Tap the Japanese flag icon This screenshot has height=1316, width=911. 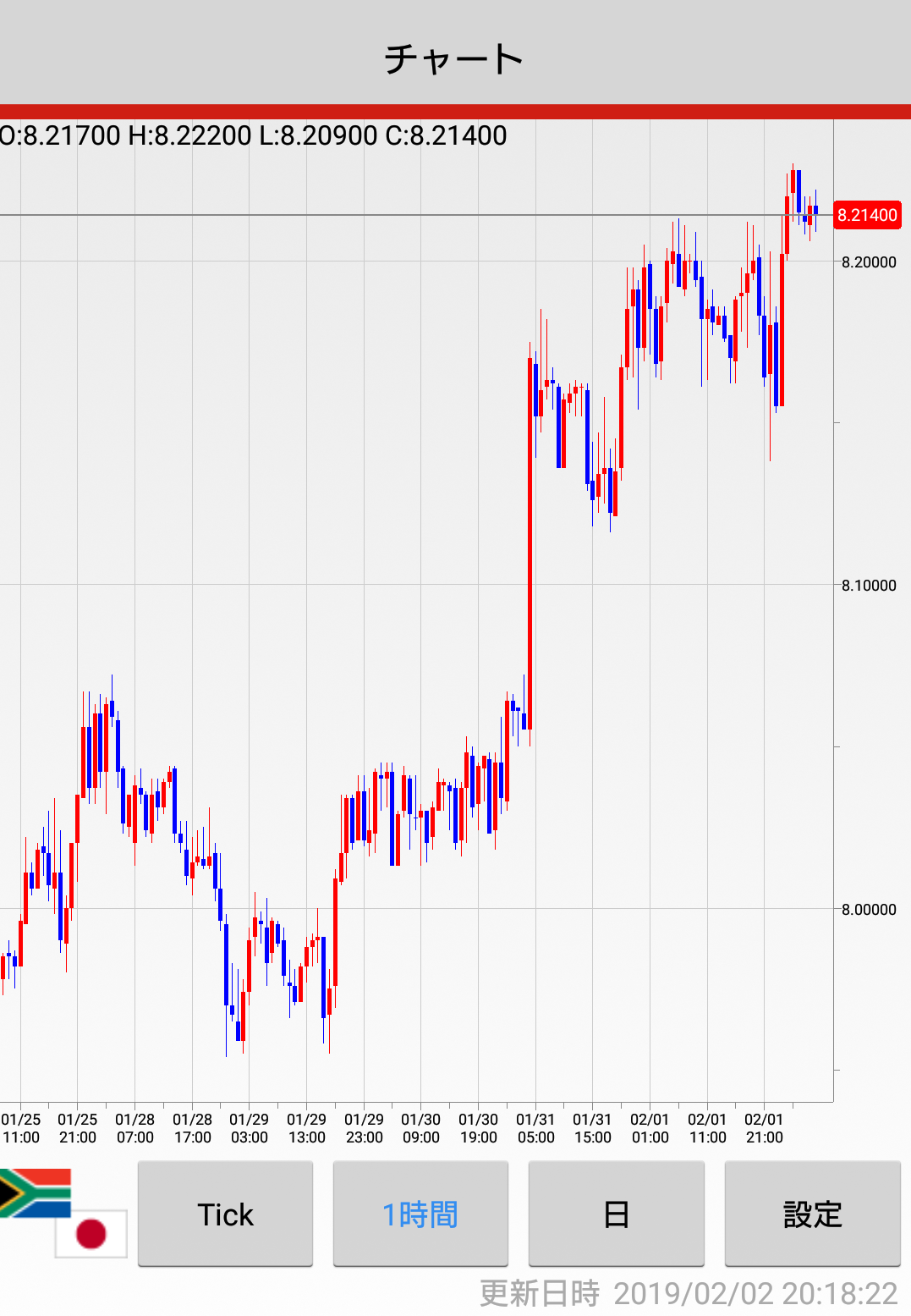[91, 1233]
